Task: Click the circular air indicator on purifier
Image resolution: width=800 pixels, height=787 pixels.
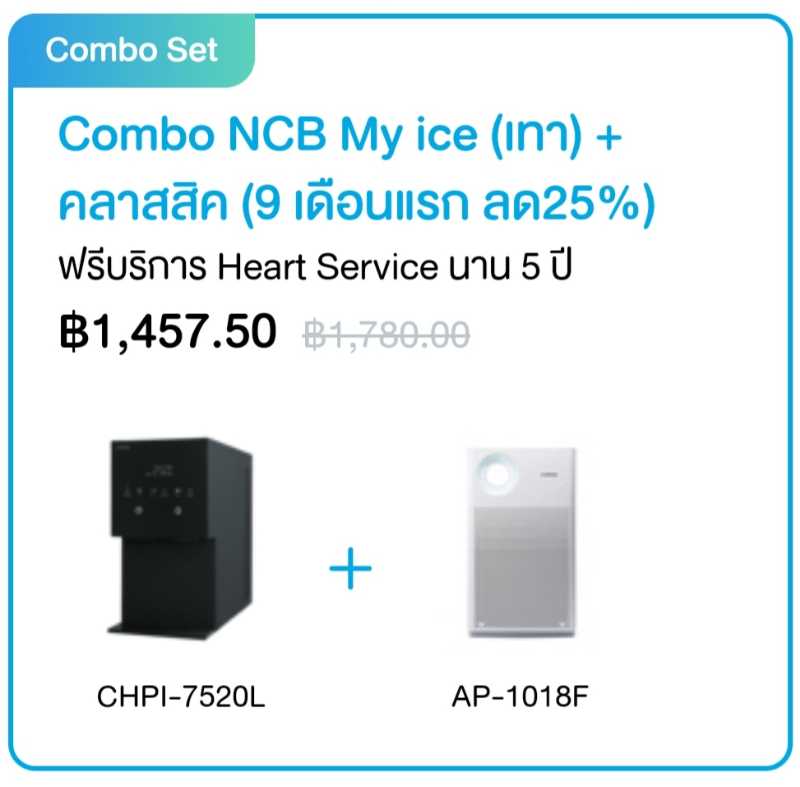Action: coord(497,475)
